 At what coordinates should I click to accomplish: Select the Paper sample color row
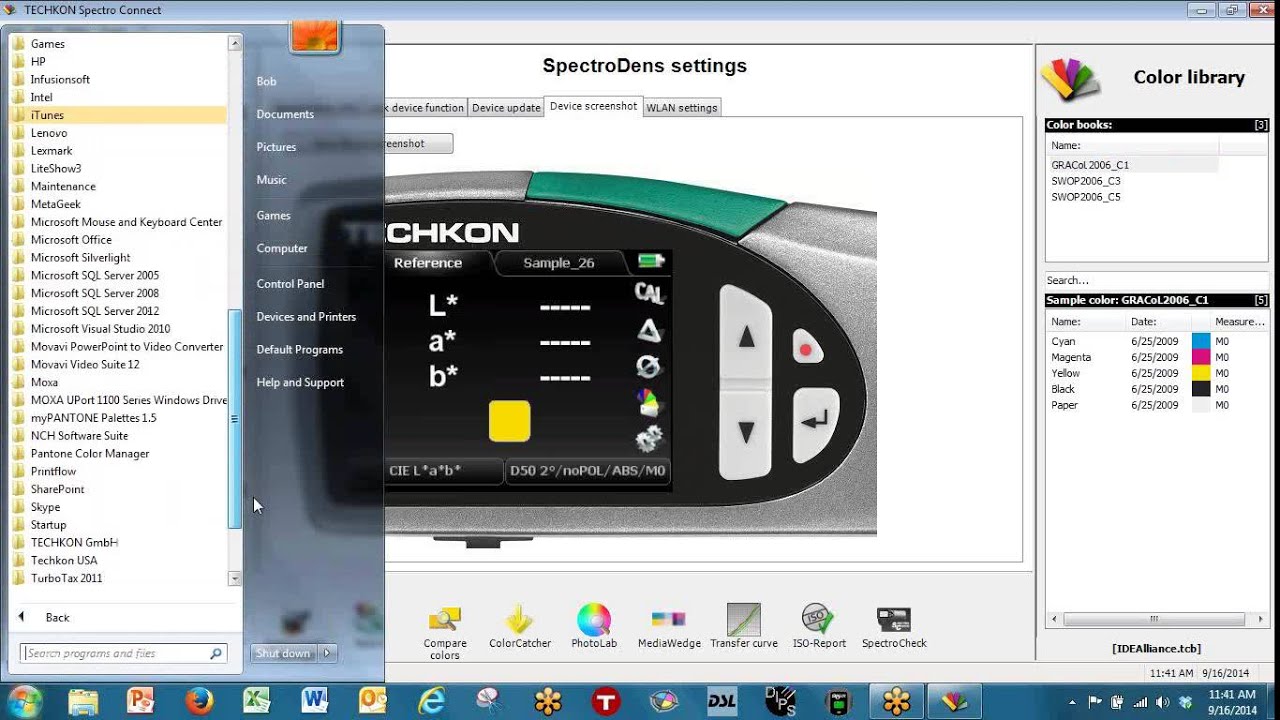coord(1157,405)
